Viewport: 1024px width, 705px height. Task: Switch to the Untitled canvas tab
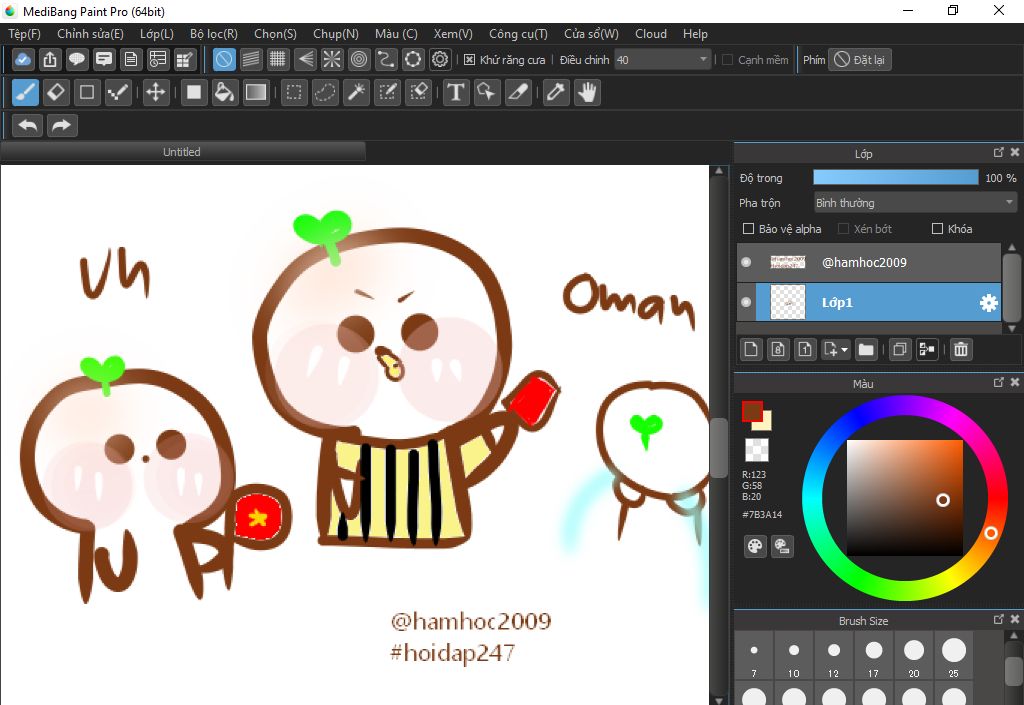click(182, 151)
